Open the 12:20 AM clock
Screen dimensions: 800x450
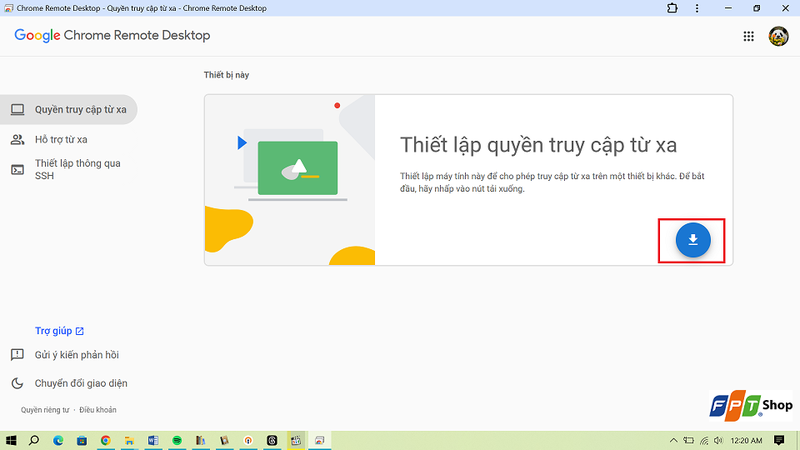(x=746, y=440)
